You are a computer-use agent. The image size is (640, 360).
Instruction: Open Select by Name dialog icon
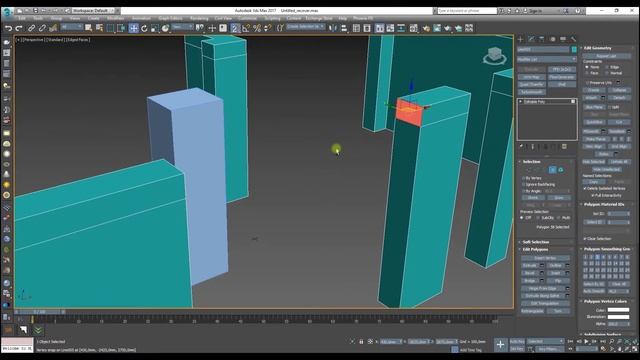pyautogui.click(x=99, y=28)
